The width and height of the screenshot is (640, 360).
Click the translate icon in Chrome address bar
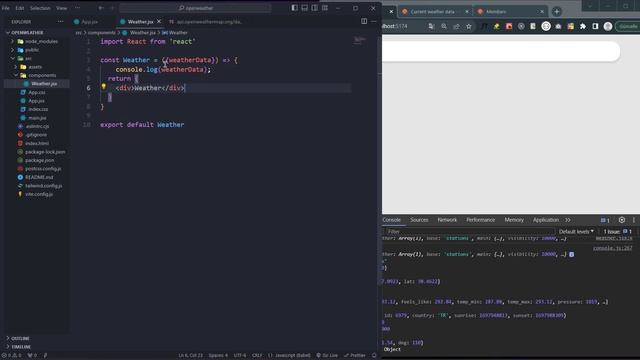pos(431,27)
